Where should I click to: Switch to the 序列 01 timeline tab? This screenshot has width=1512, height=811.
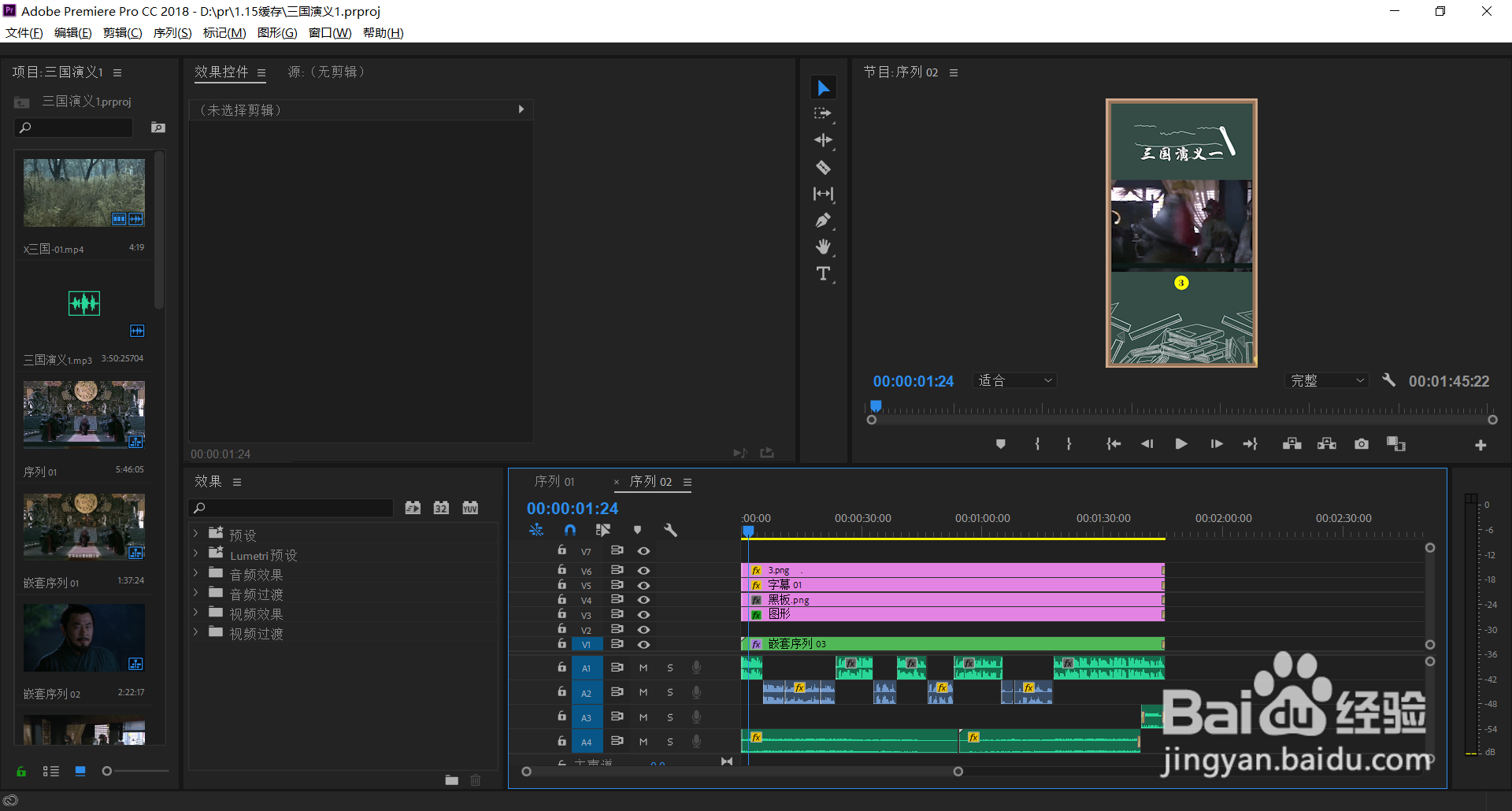[x=554, y=482]
